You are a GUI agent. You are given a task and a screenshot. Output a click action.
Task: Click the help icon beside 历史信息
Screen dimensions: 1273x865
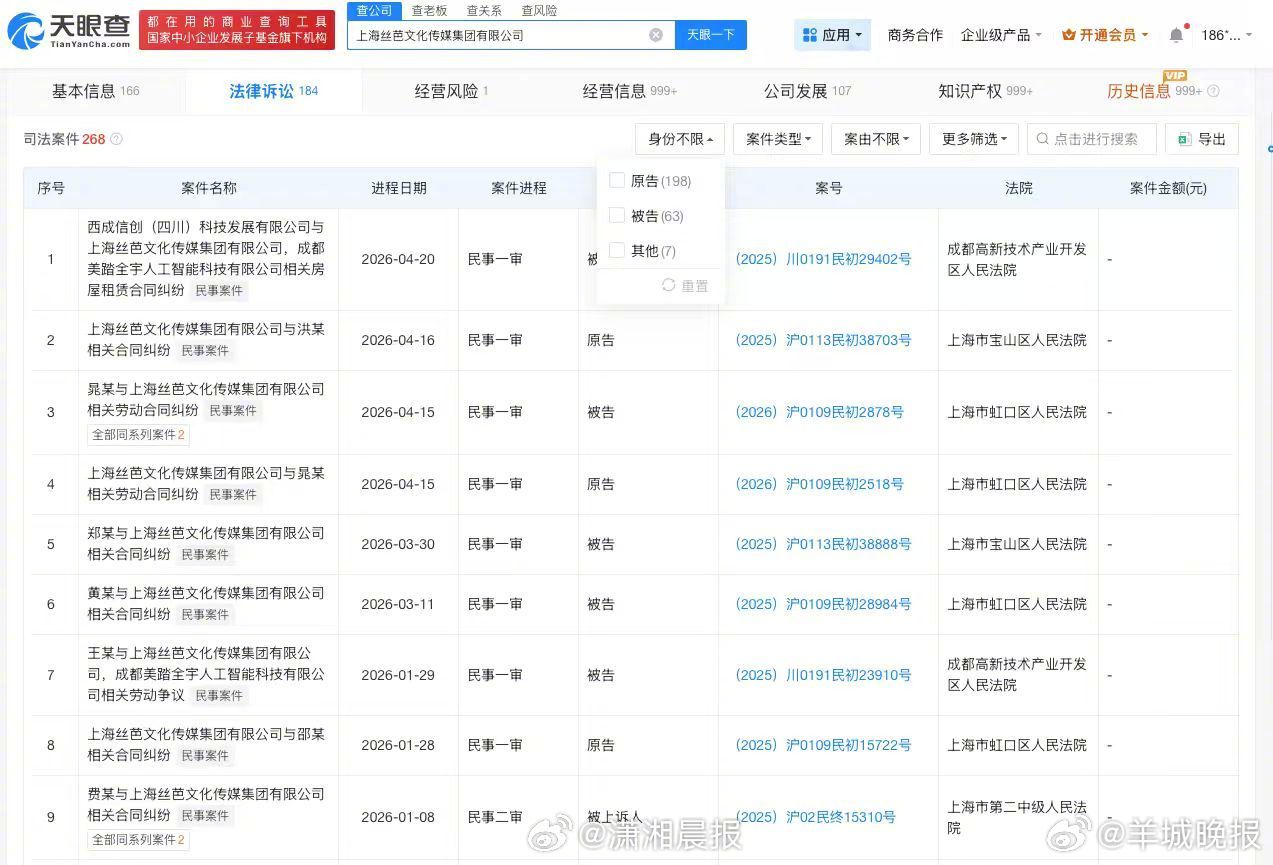[1214, 91]
